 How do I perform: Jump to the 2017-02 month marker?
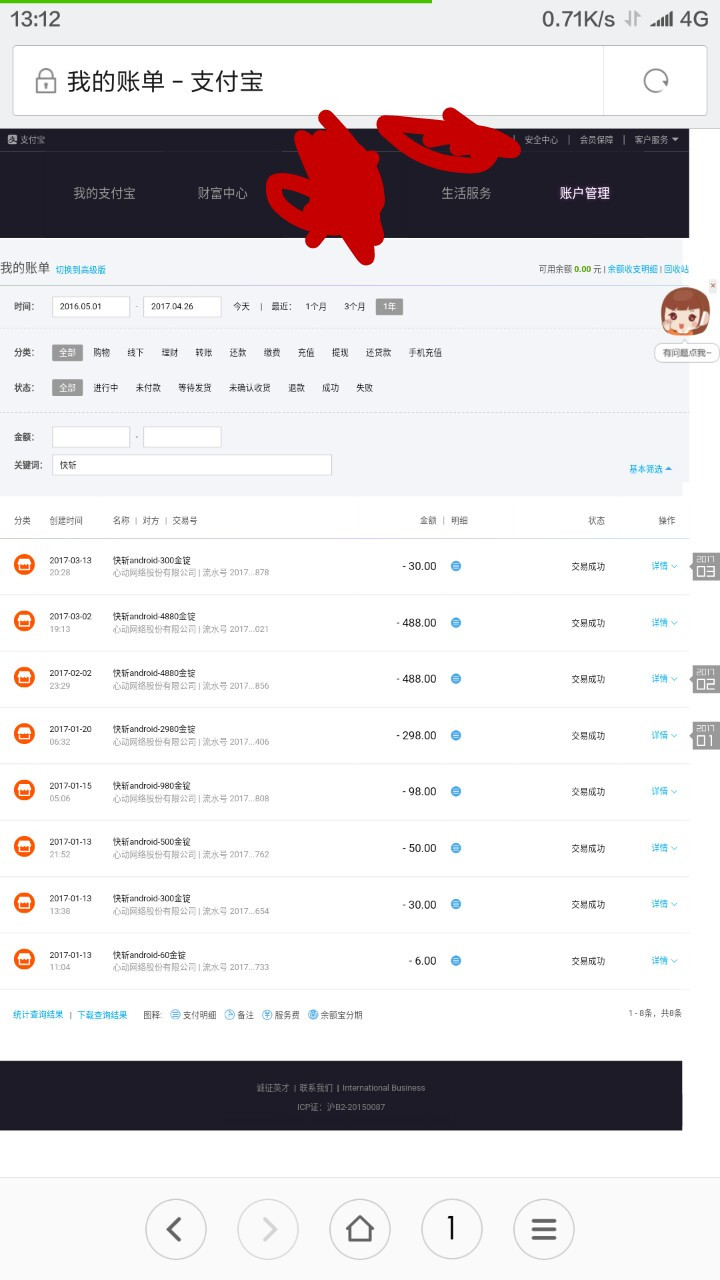[705, 679]
